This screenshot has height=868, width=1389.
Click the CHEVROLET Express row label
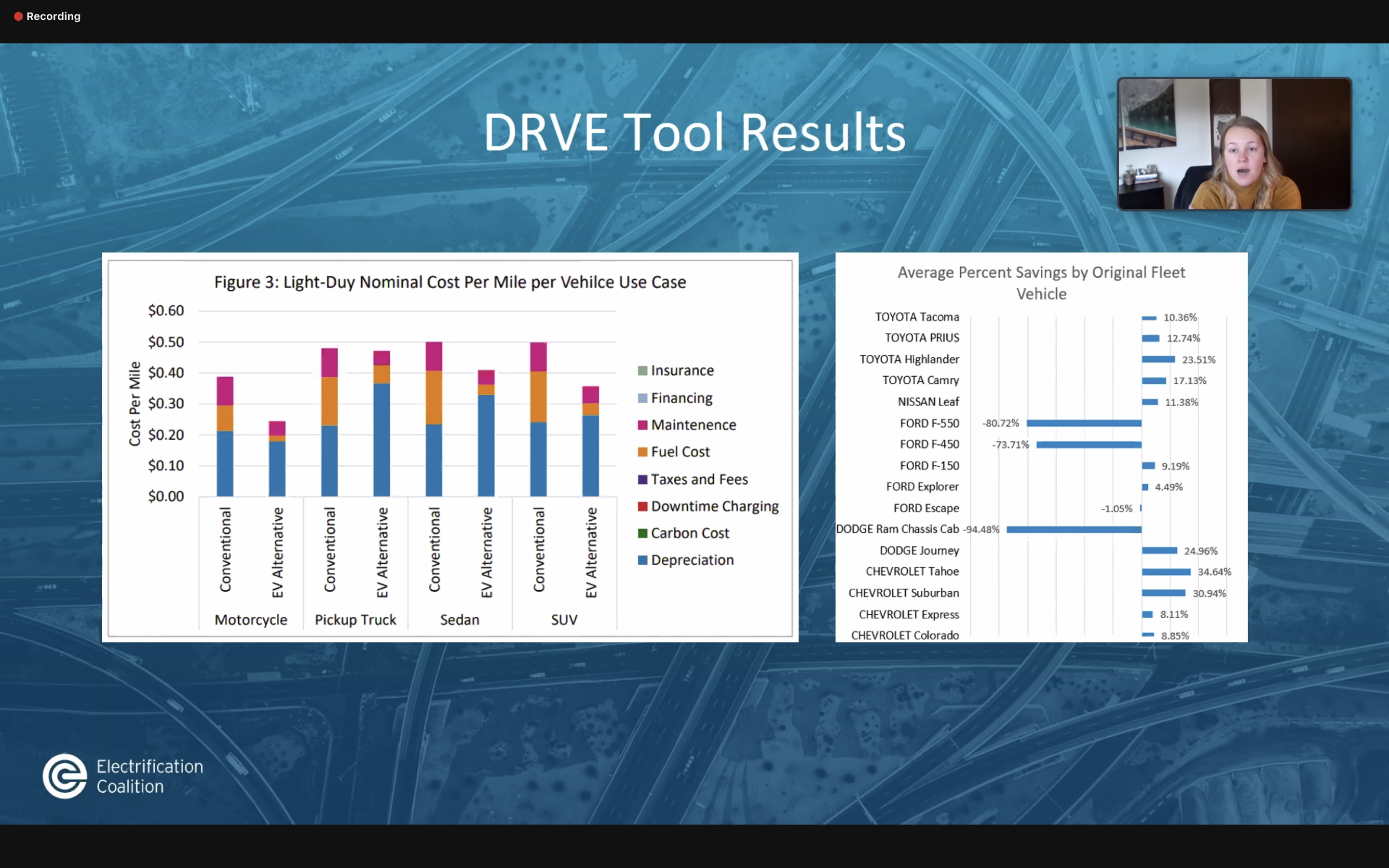tap(909, 614)
